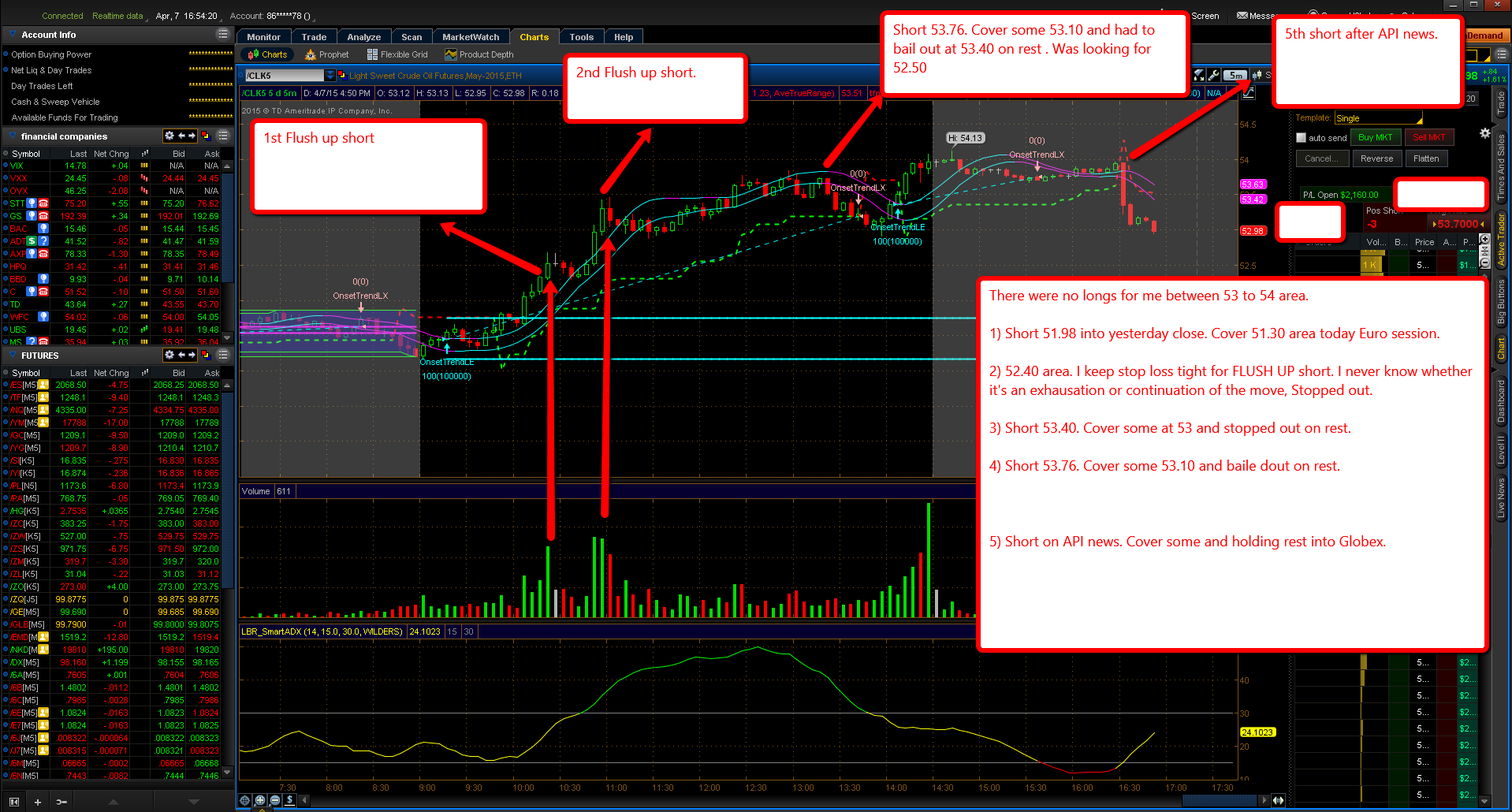Collapse the FUTURES watchlist section
The image size is (1512, 812).
(x=13, y=355)
